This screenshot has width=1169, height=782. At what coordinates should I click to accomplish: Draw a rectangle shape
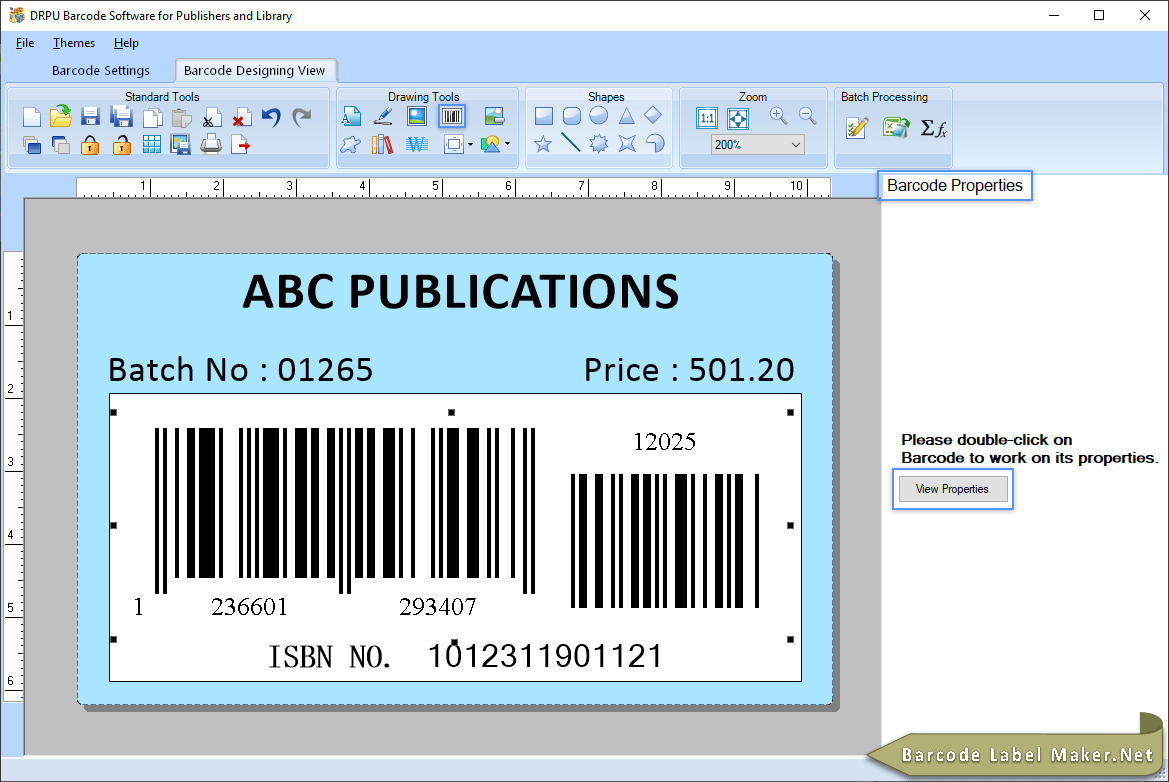[x=543, y=116]
